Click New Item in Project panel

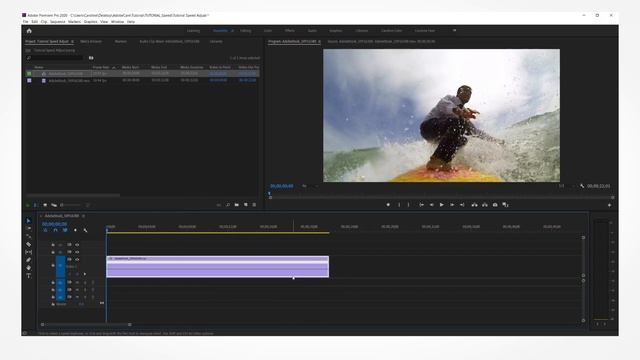[x=246, y=205]
